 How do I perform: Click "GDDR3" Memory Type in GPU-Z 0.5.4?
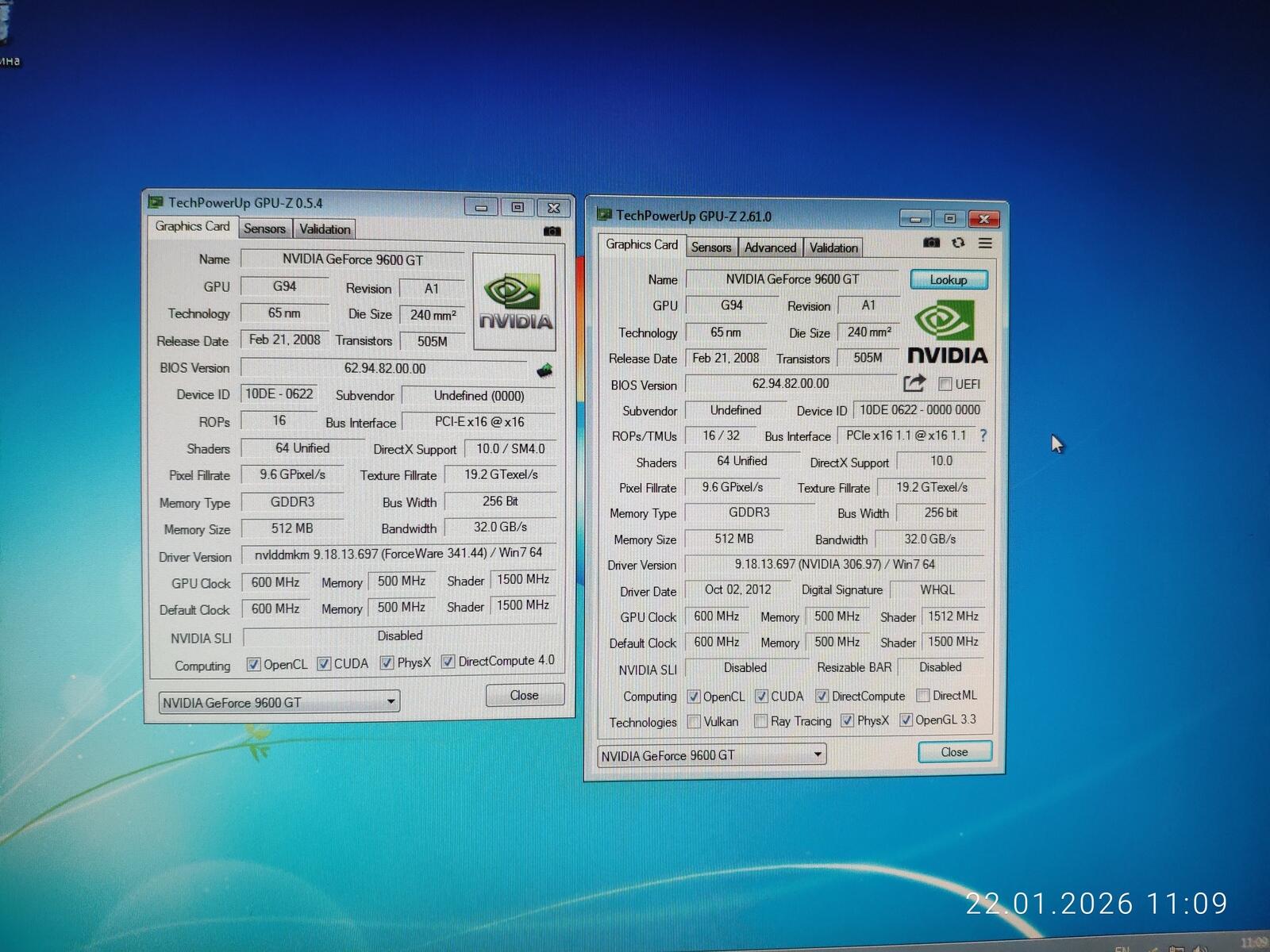click(292, 501)
